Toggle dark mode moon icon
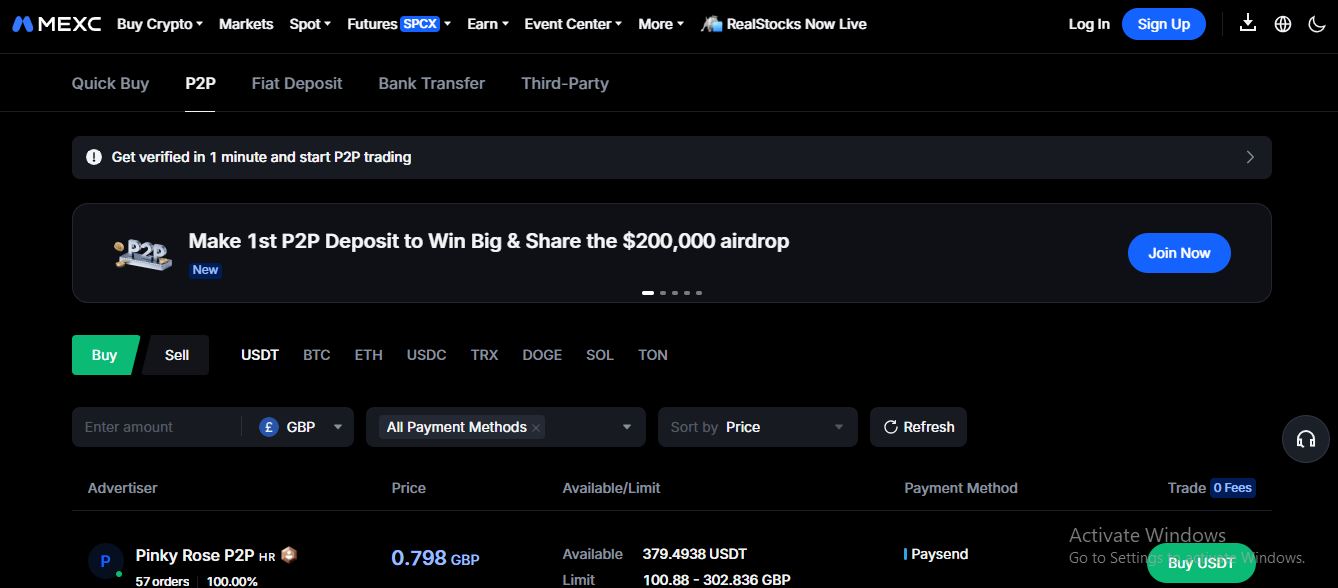 point(1317,24)
